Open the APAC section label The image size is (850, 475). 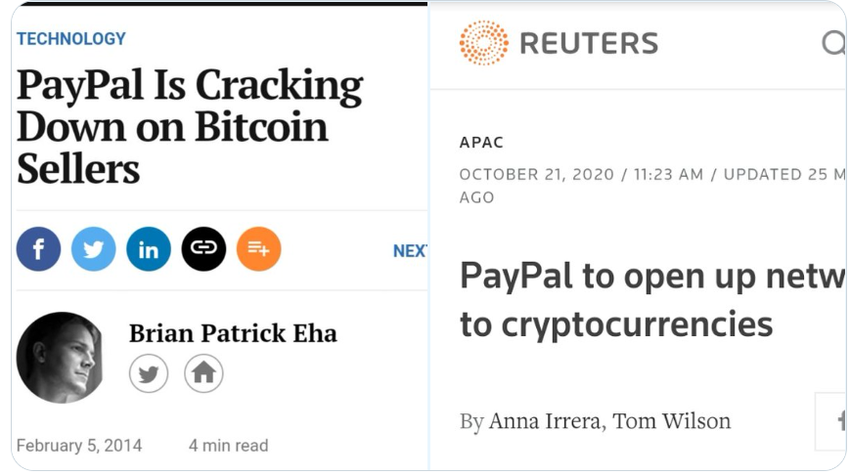point(481,143)
